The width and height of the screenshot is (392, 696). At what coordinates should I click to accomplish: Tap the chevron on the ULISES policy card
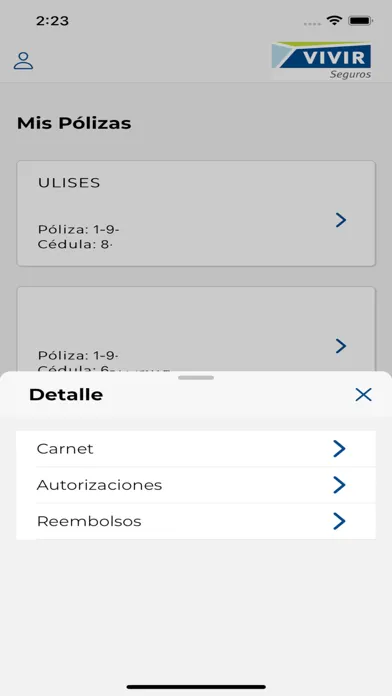coord(341,220)
